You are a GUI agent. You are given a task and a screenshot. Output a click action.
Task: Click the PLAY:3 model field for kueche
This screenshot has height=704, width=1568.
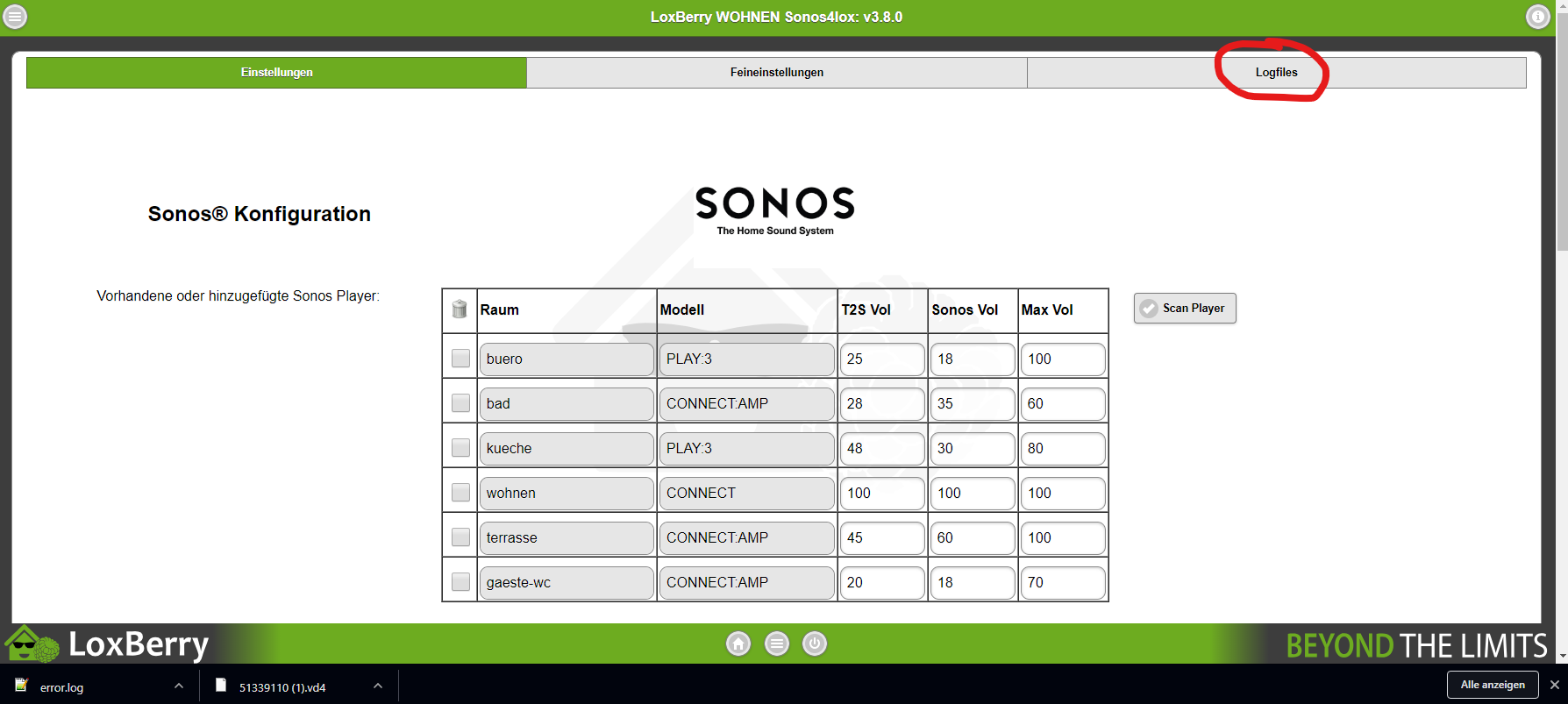pos(747,449)
